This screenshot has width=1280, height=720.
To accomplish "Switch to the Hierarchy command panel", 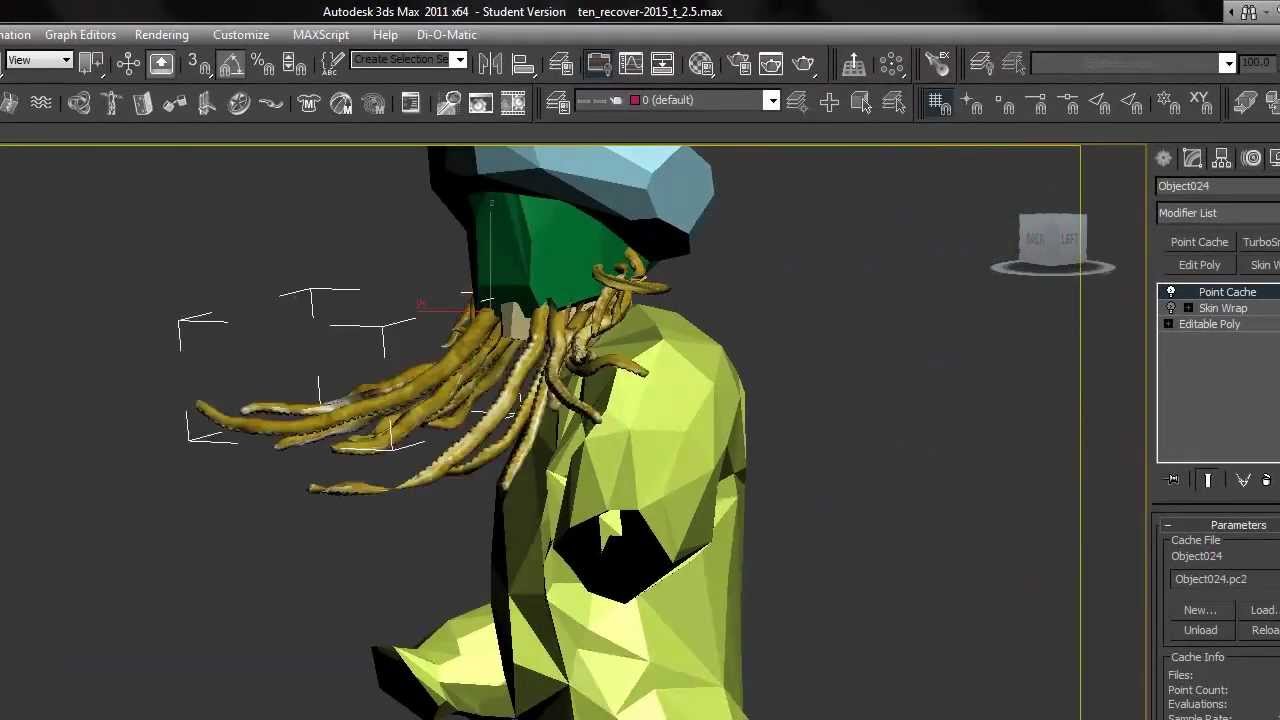I will click(x=1222, y=158).
